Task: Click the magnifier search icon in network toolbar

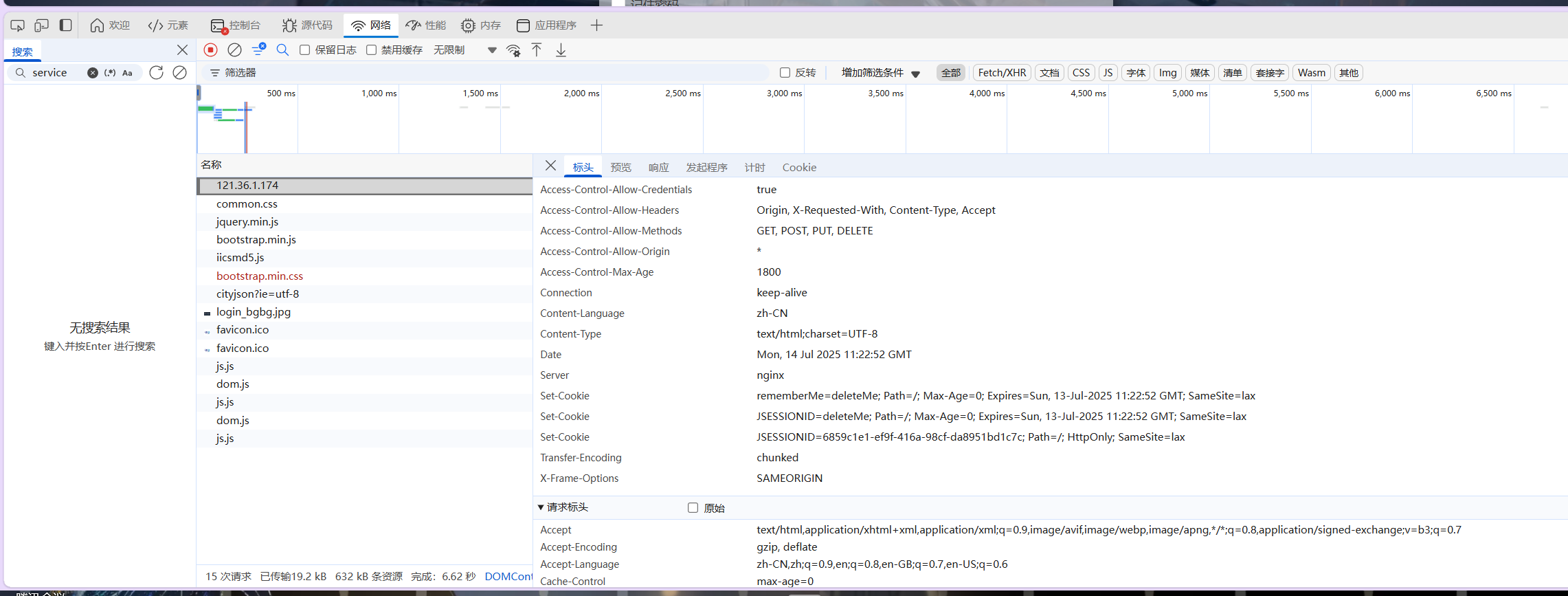Action: point(282,49)
